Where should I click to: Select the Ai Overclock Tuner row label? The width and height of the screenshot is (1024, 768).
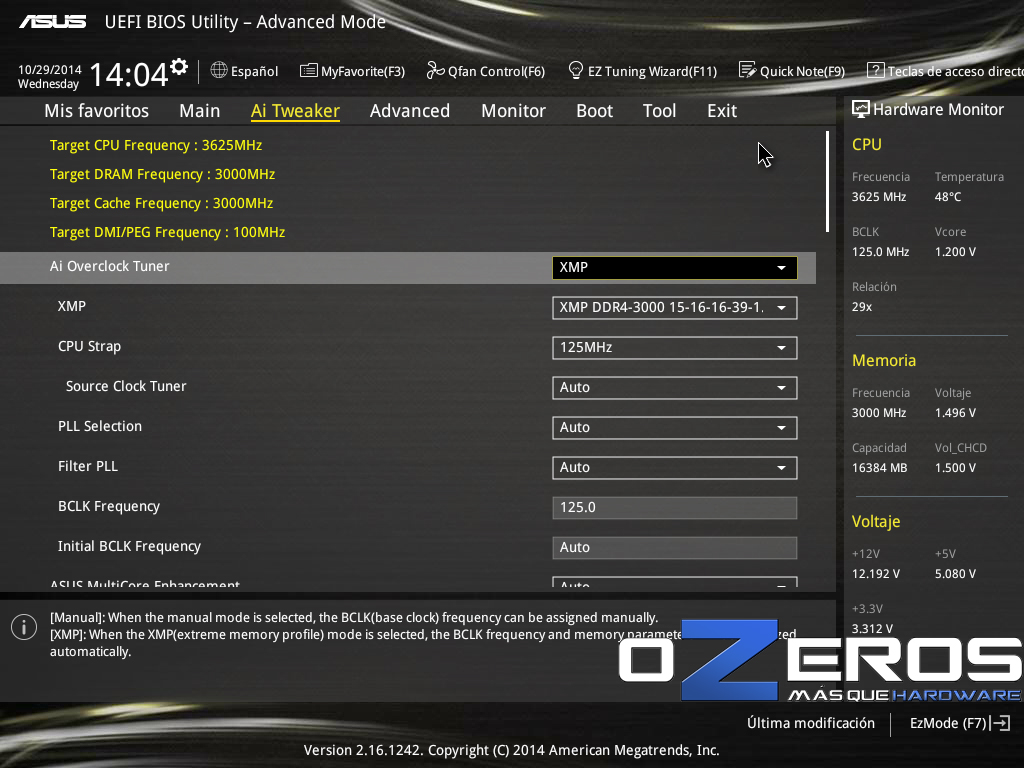pyautogui.click(x=110, y=266)
